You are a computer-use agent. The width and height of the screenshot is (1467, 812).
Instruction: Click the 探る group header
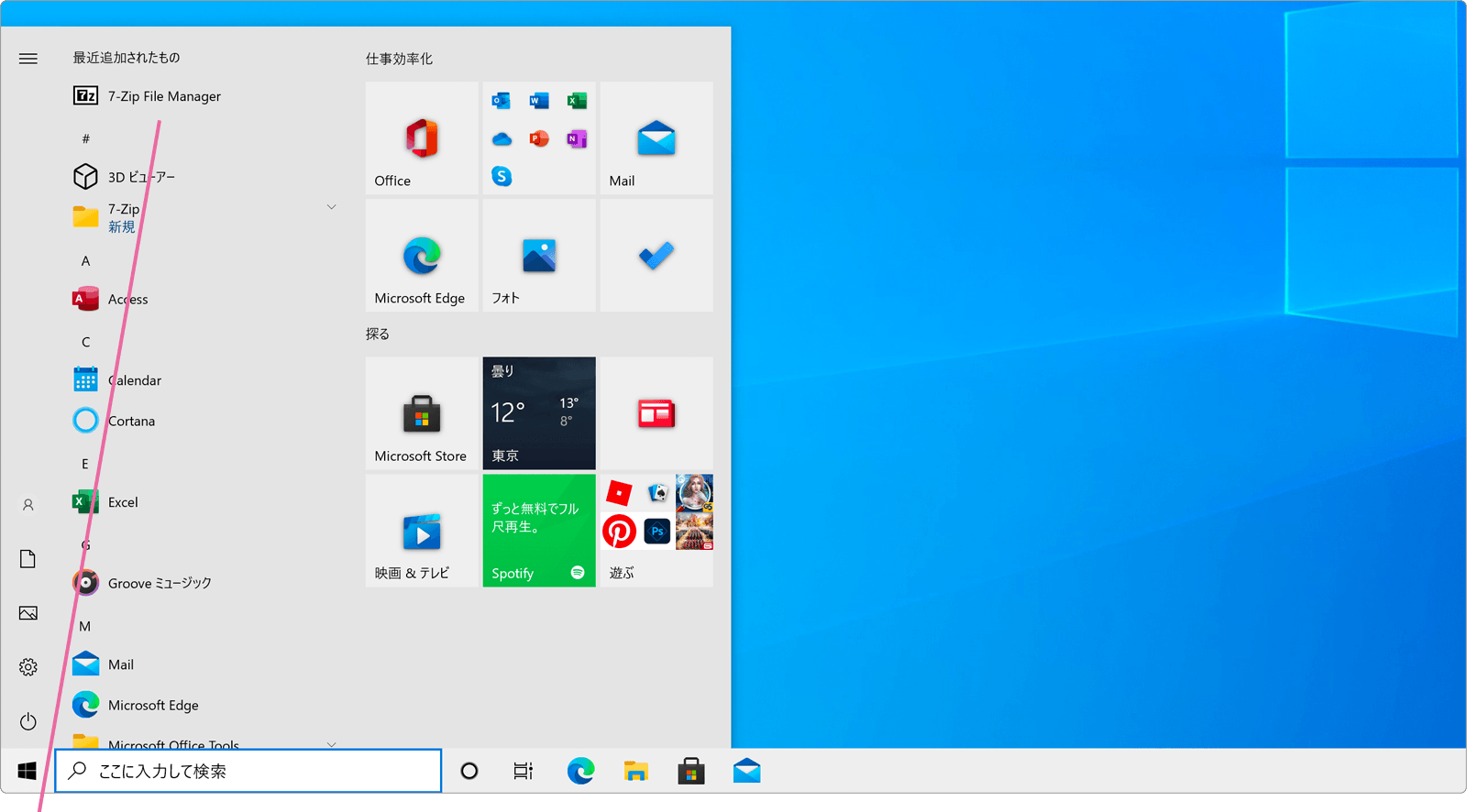378,334
